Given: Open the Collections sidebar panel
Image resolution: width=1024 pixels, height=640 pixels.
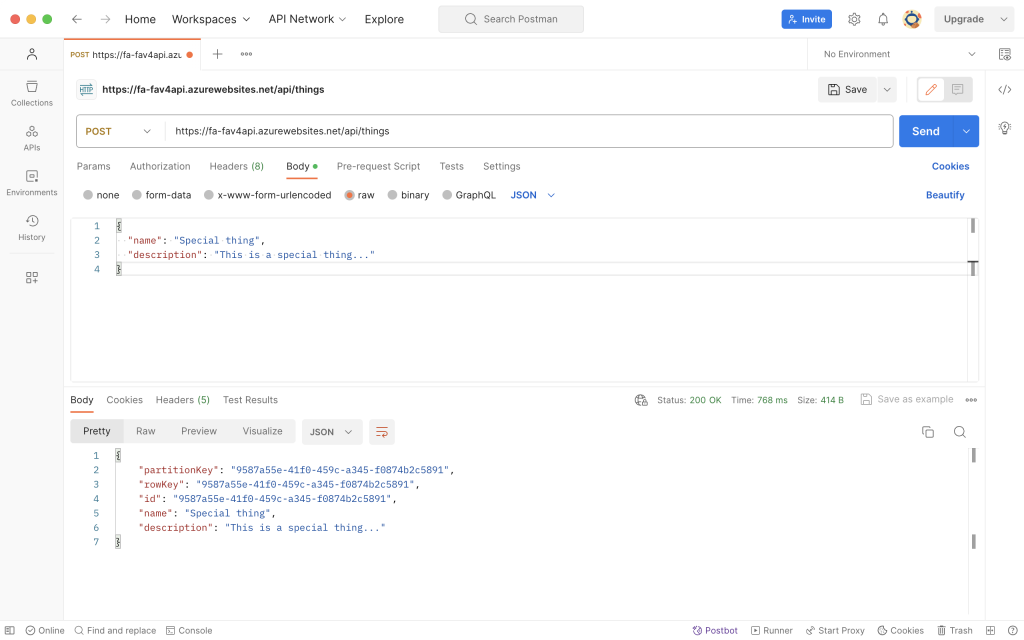Looking at the screenshot, I should point(32,93).
